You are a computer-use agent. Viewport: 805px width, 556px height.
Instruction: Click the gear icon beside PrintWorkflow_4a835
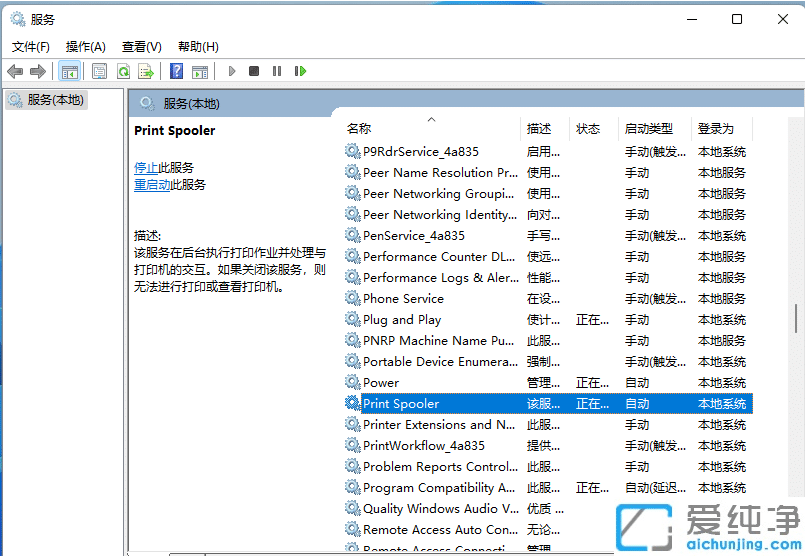352,446
